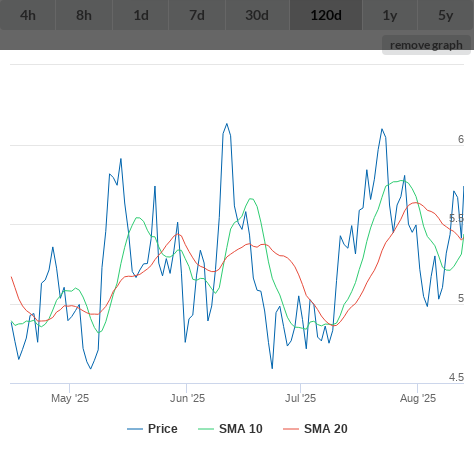This screenshot has width=474, height=455.
Task: Choose the 1d range tab
Action: [141, 15]
